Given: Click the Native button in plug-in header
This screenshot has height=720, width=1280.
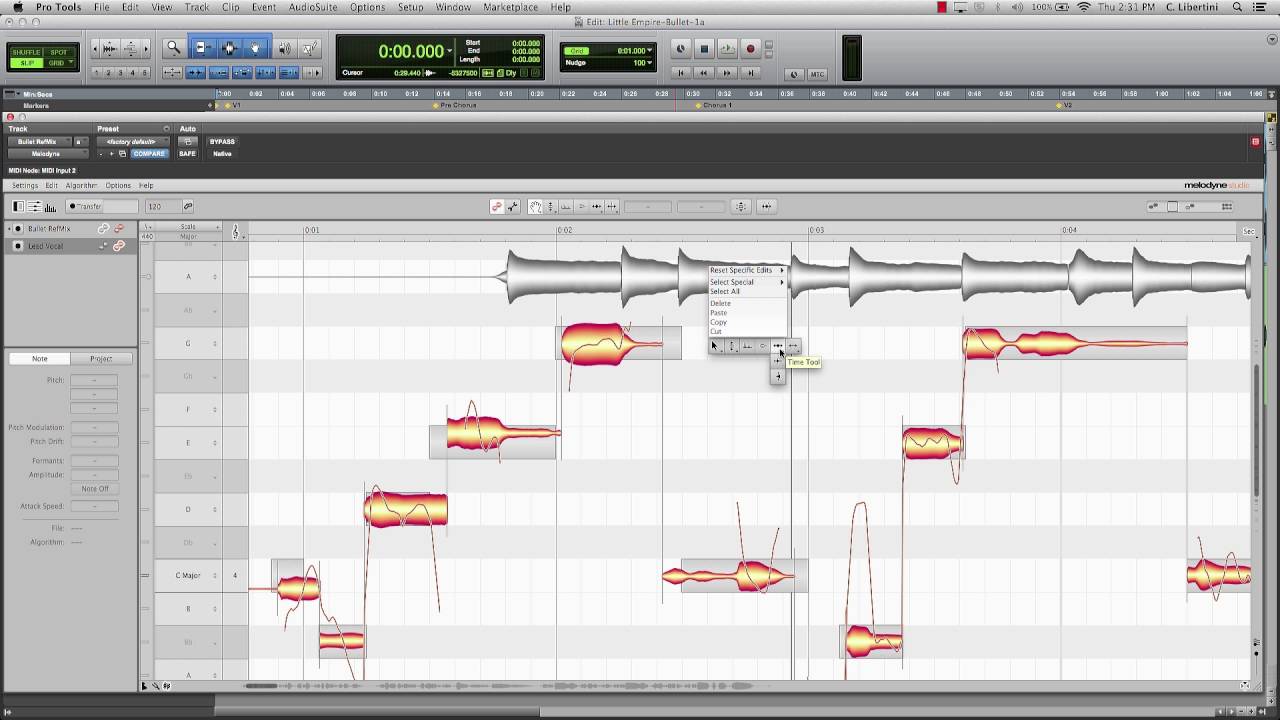Looking at the screenshot, I should (x=222, y=153).
